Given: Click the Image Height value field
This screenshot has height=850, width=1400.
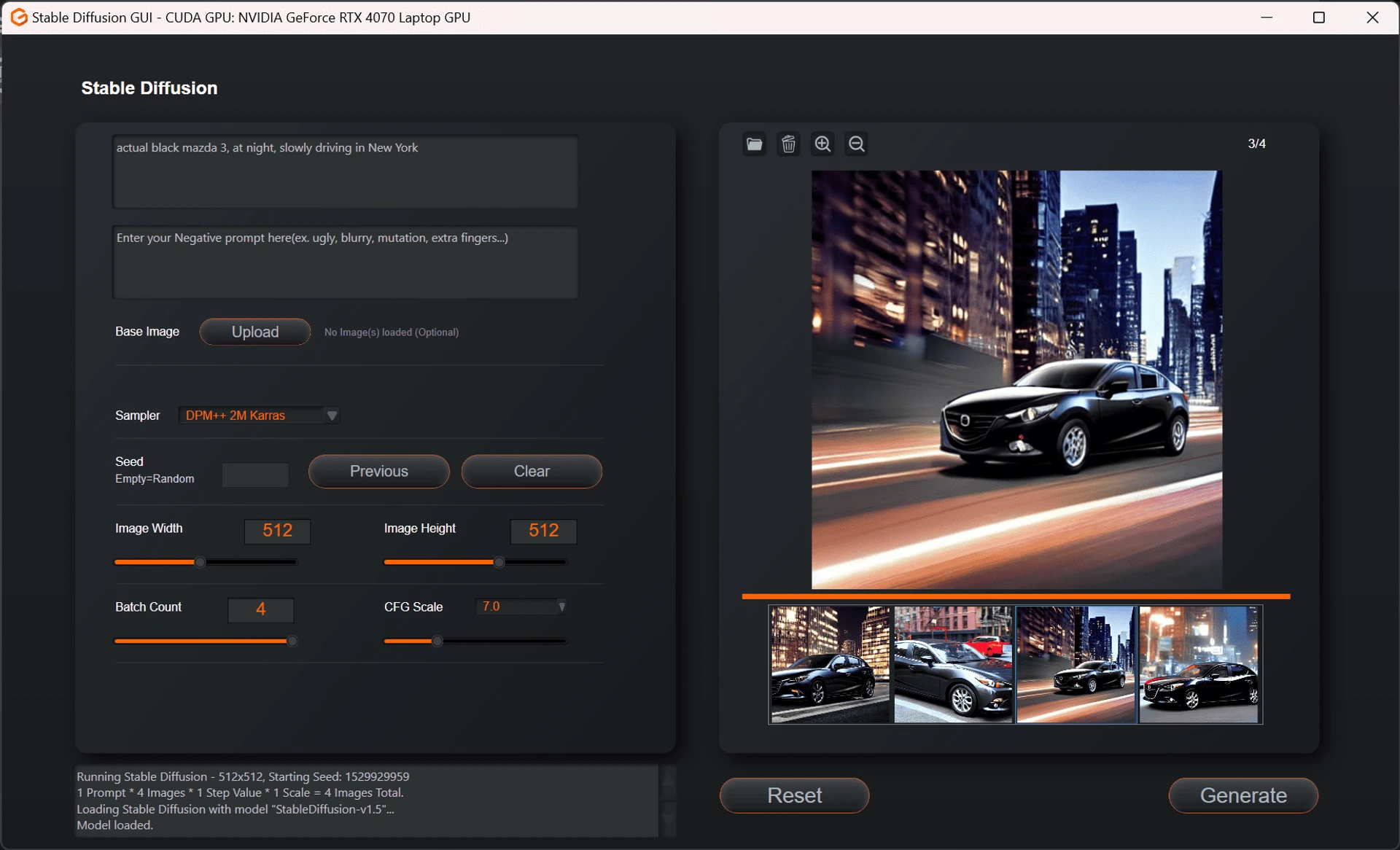Looking at the screenshot, I should (x=543, y=531).
